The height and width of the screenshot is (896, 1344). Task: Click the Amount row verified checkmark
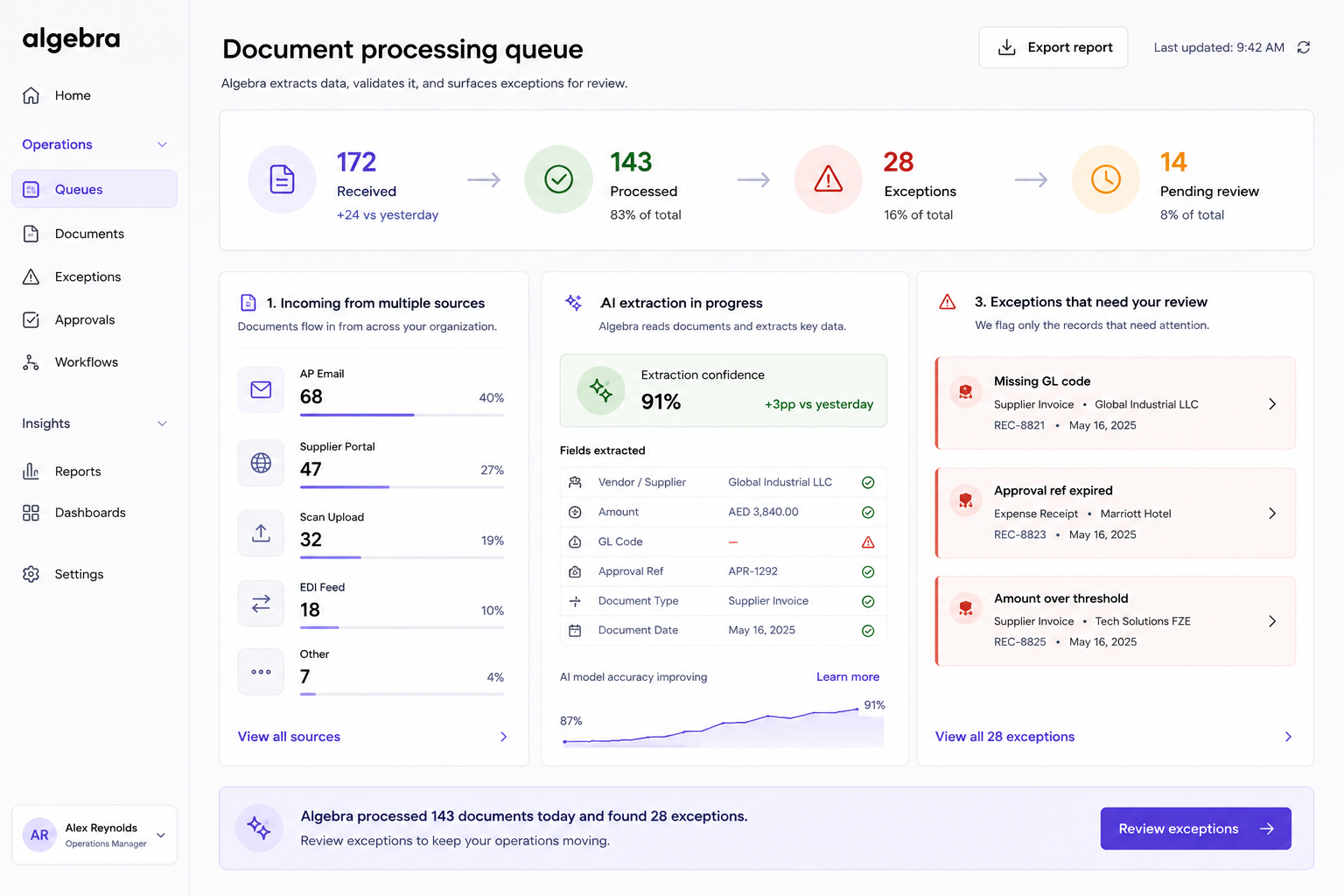pyautogui.click(x=868, y=513)
